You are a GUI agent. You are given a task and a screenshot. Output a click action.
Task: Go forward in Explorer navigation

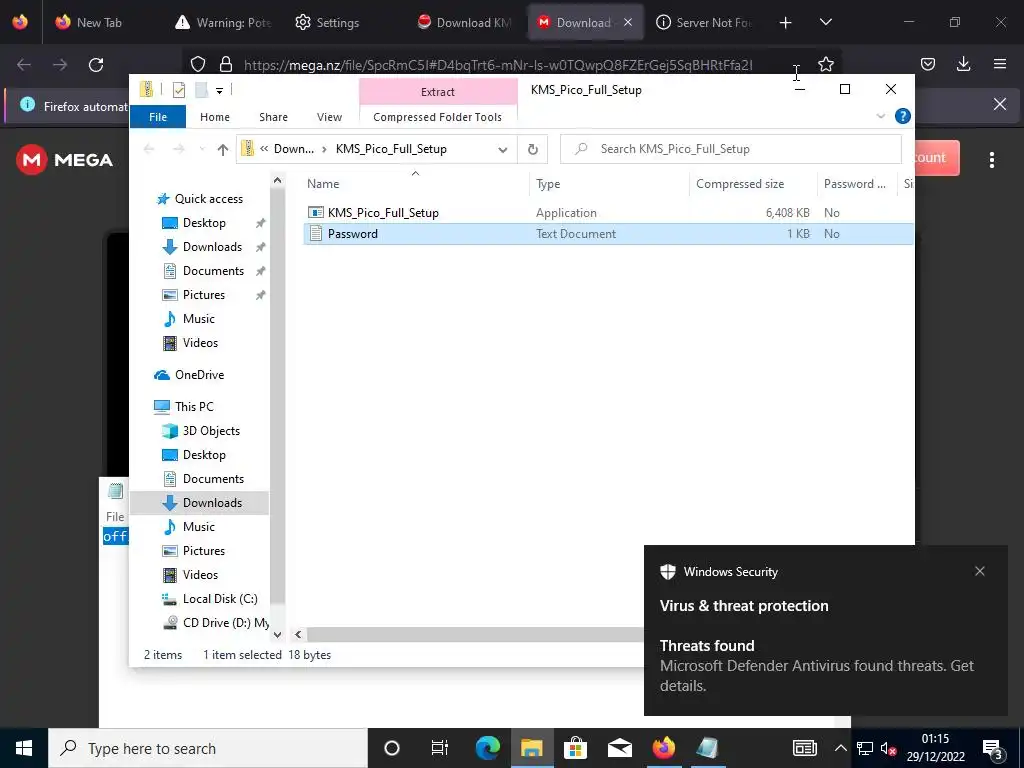[x=179, y=150]
